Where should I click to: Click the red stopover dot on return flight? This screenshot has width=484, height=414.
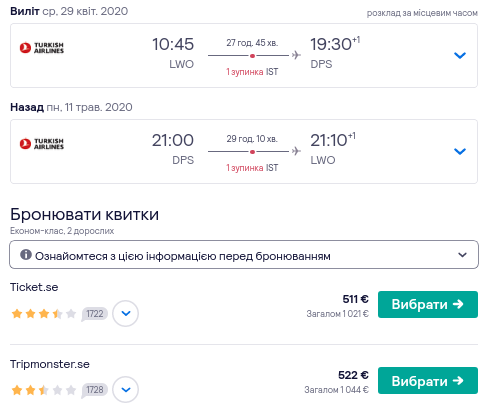point(252,152)
